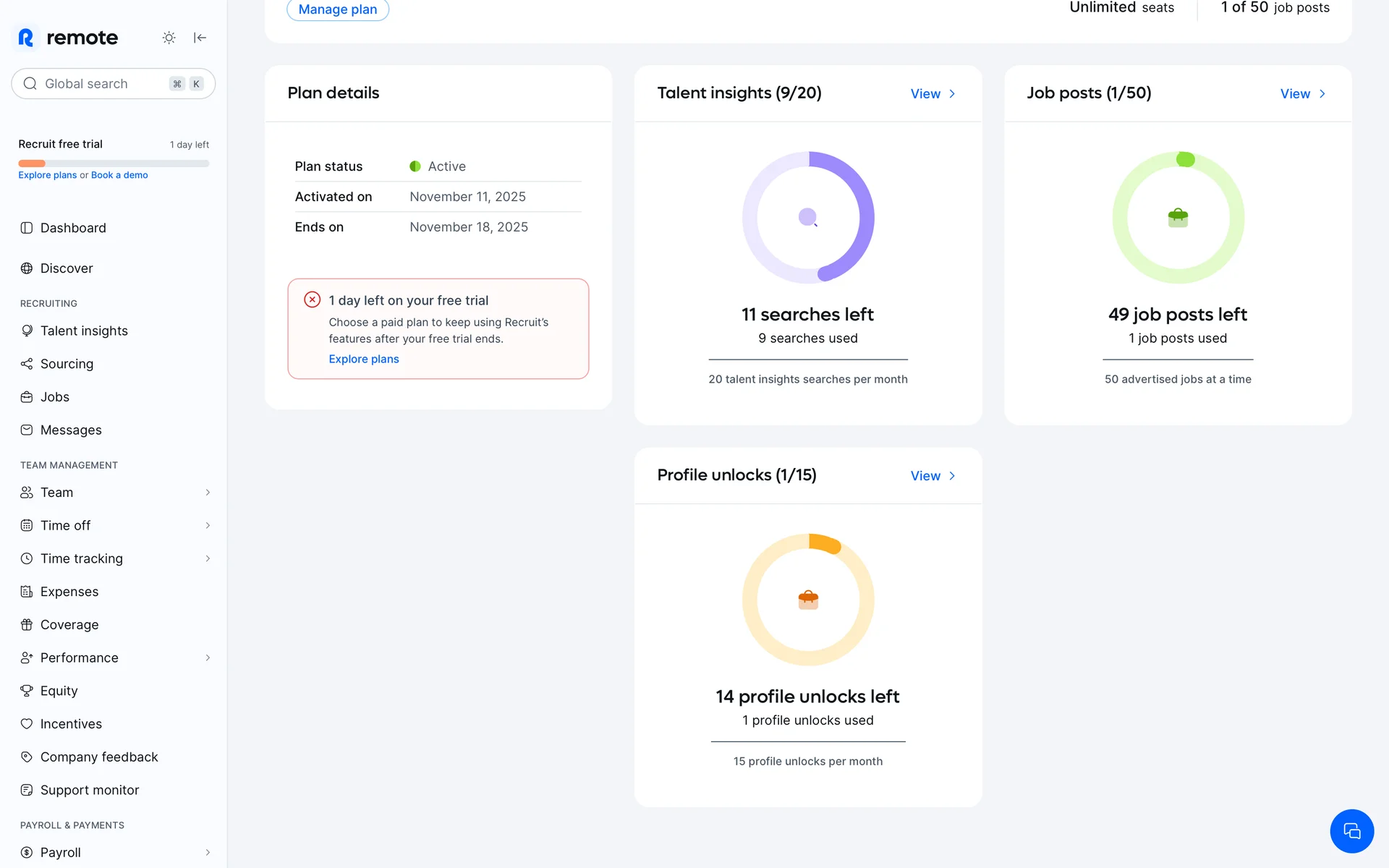Screen dimensions: 1389x868
Task: Expand the Team submenu chevron
Action: point(208,493)
